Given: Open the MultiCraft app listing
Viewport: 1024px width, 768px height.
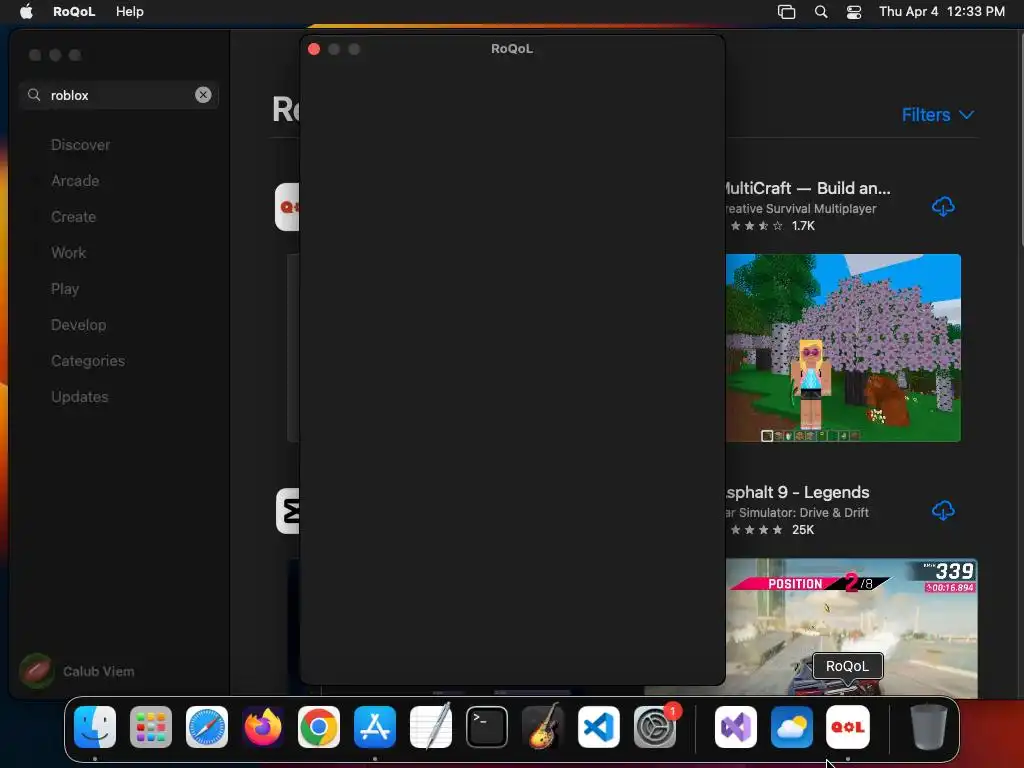Looking at the screenshot, I should (808, 188).
